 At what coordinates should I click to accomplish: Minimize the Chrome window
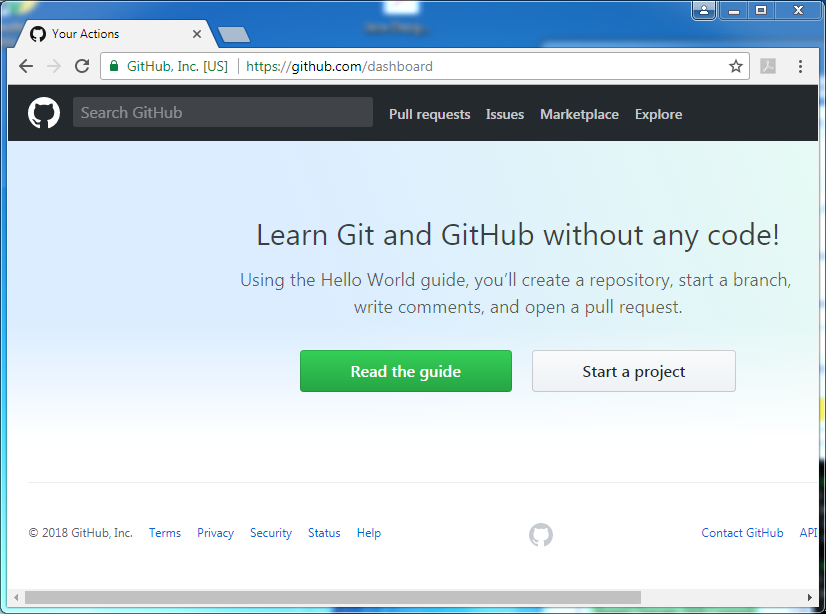734,10
